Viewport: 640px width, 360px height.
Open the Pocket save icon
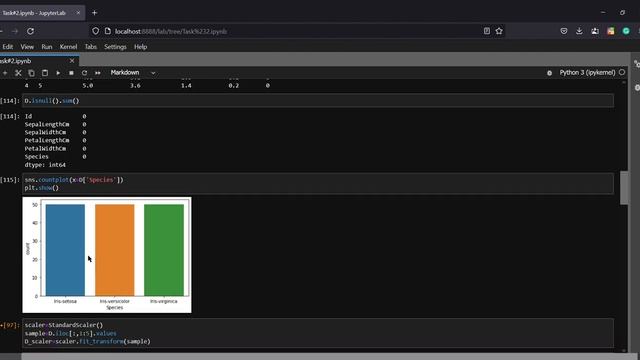(x=564, y=31)
